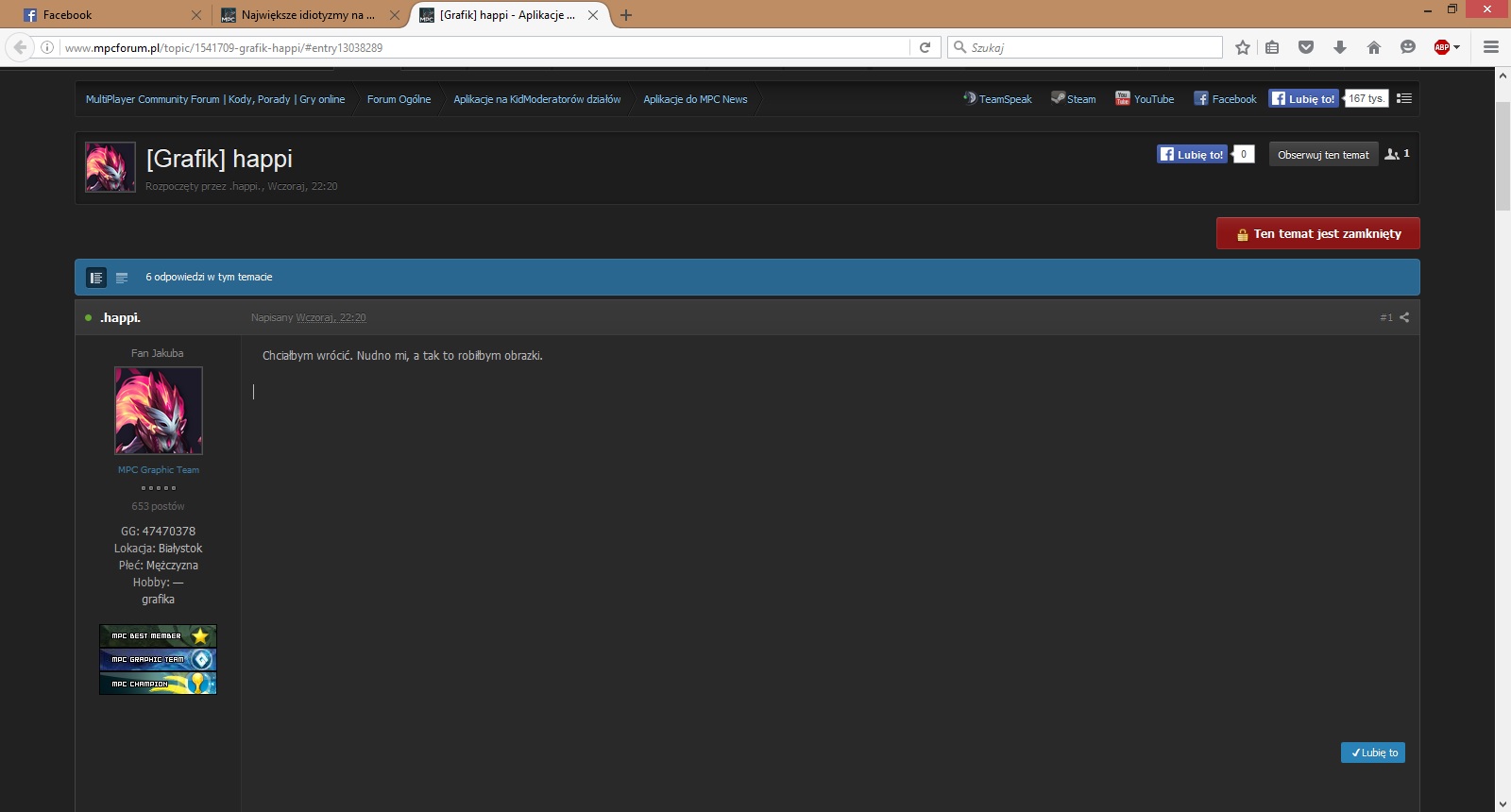Screen dimensions: 1511x812
Task: Click the 6 odpowiedzi w tym temacie text
Action: (209, 277)
